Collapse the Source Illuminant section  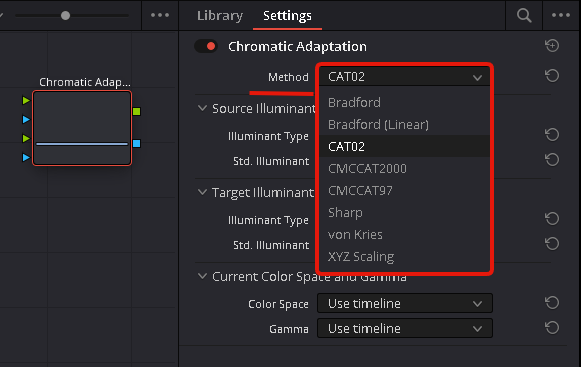202,108
